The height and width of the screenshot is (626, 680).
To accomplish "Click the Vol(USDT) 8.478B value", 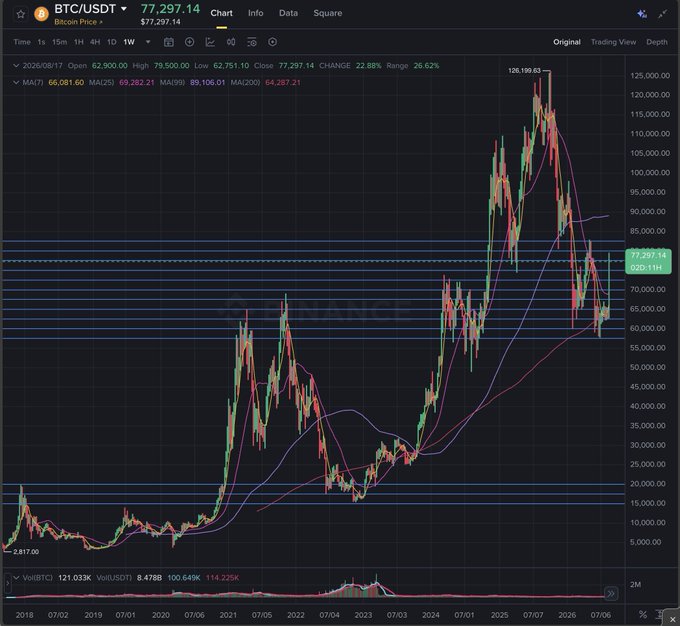I will [149, 578].
